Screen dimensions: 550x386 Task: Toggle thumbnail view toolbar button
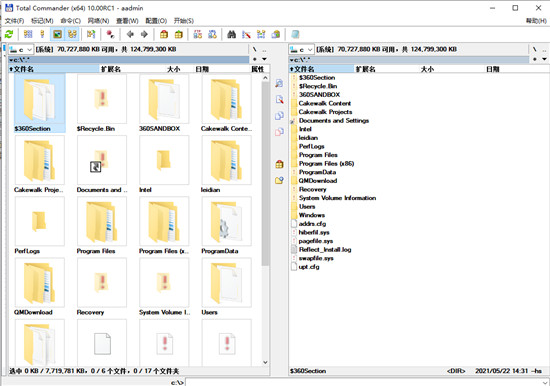[57, 34]
